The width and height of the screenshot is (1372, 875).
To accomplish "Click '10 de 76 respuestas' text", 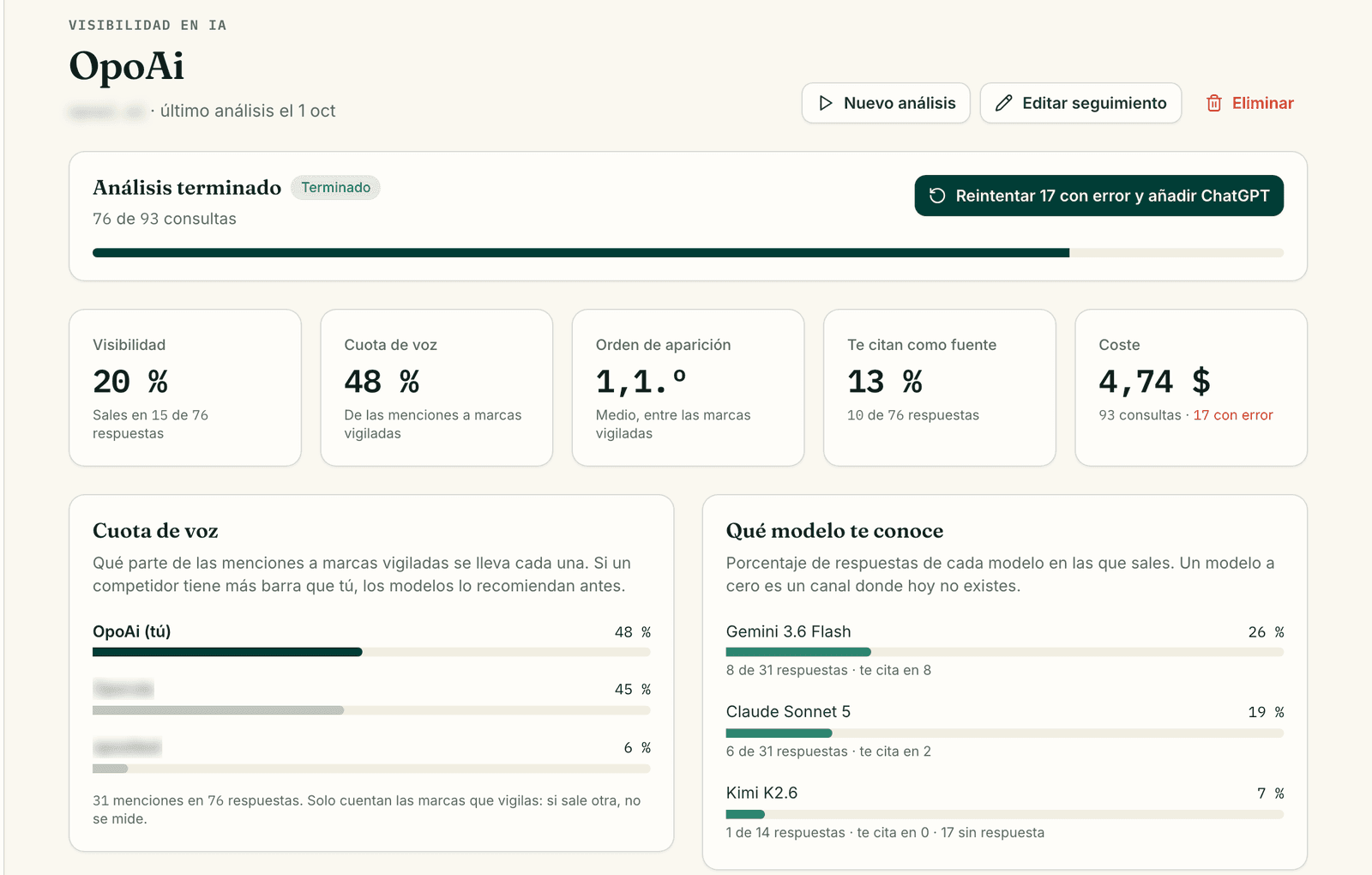I will point(913,415).
